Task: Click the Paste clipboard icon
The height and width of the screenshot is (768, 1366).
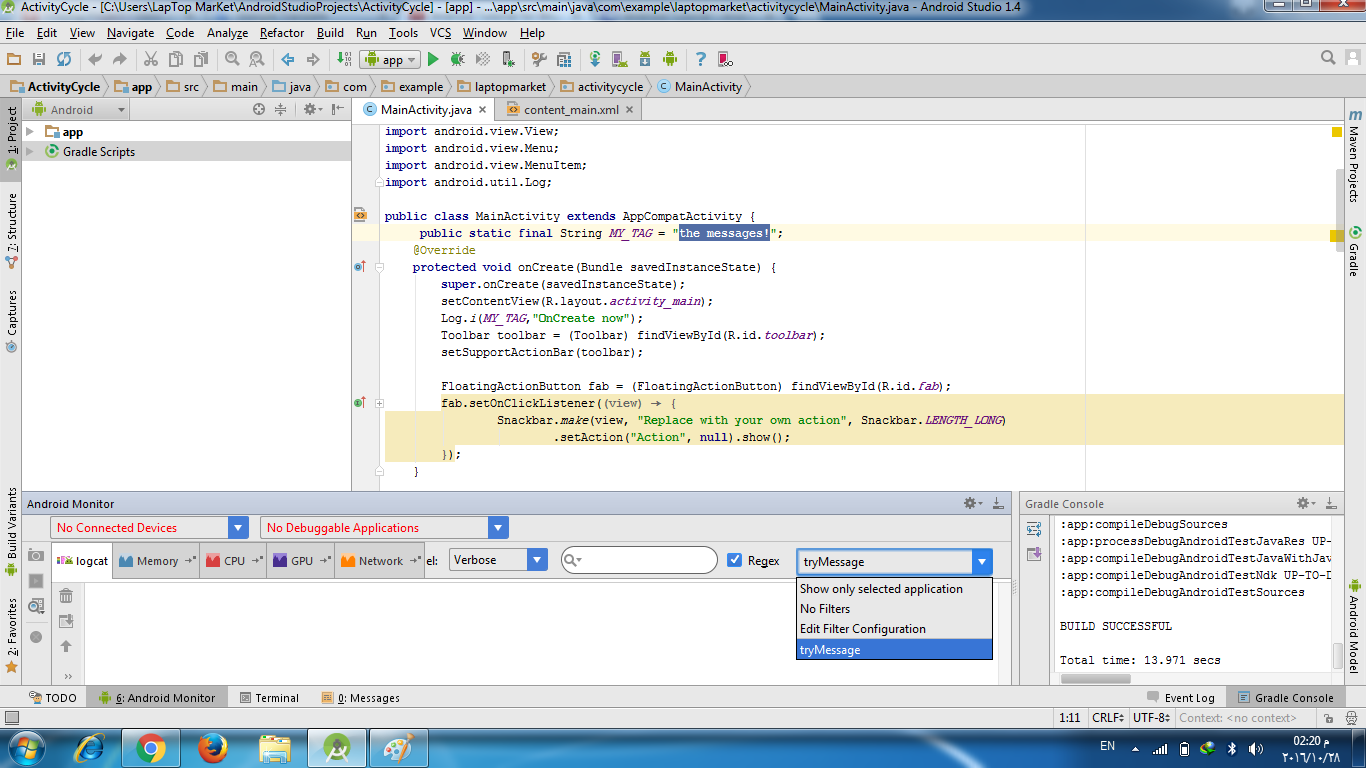Action: pos(200,59)
